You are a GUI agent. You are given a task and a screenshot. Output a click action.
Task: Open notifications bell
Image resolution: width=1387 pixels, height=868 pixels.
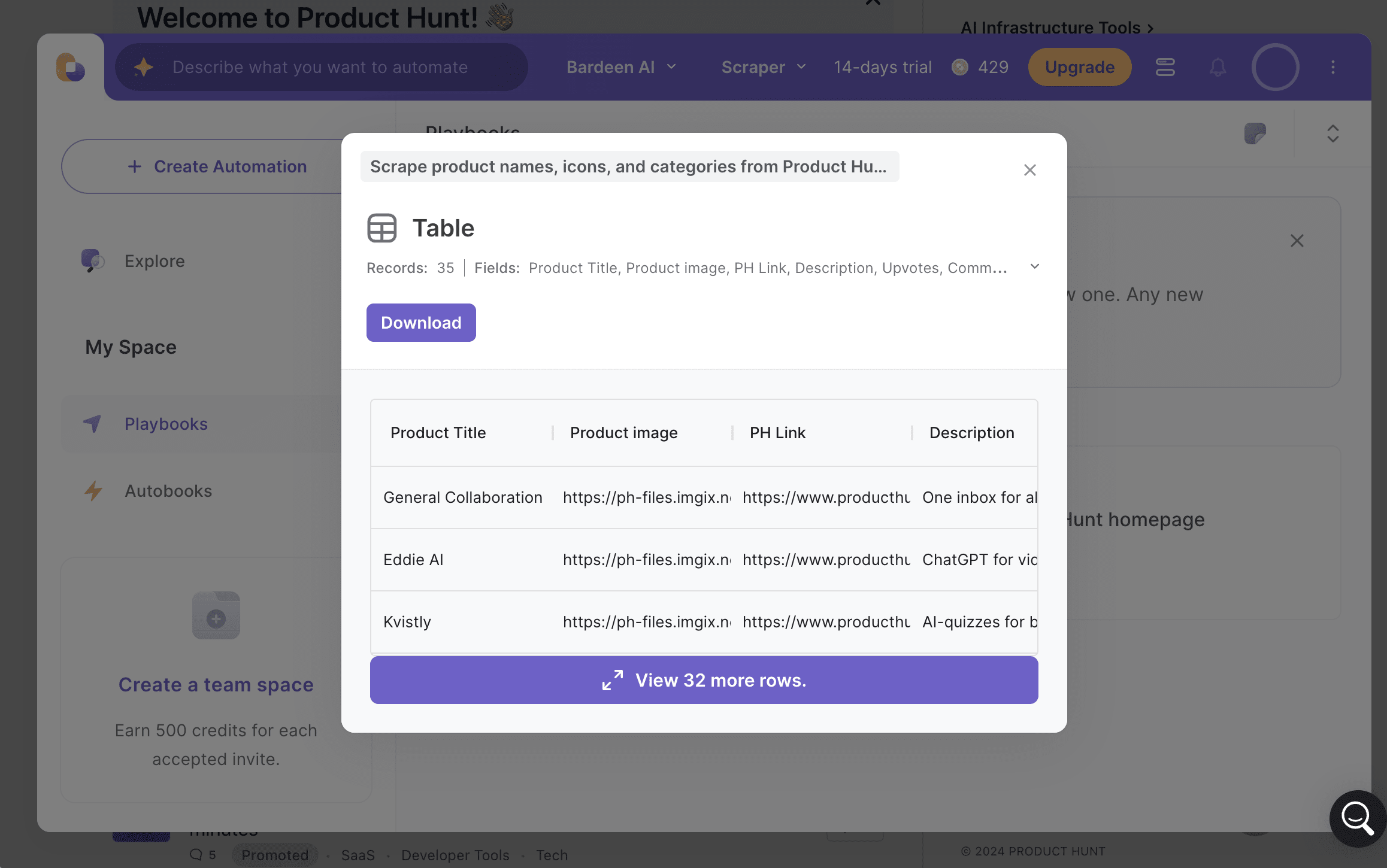1218,67
